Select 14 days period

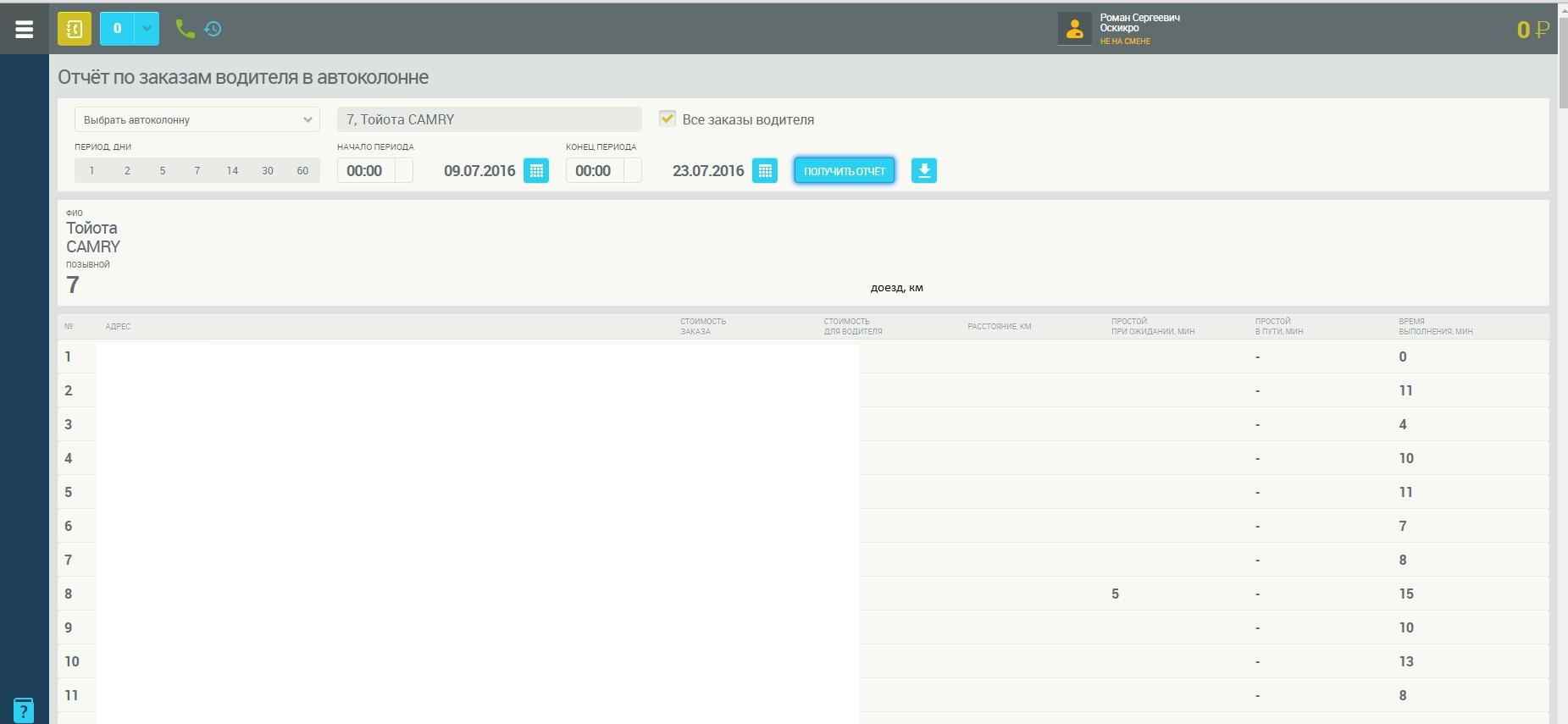(x=232, y=171)
